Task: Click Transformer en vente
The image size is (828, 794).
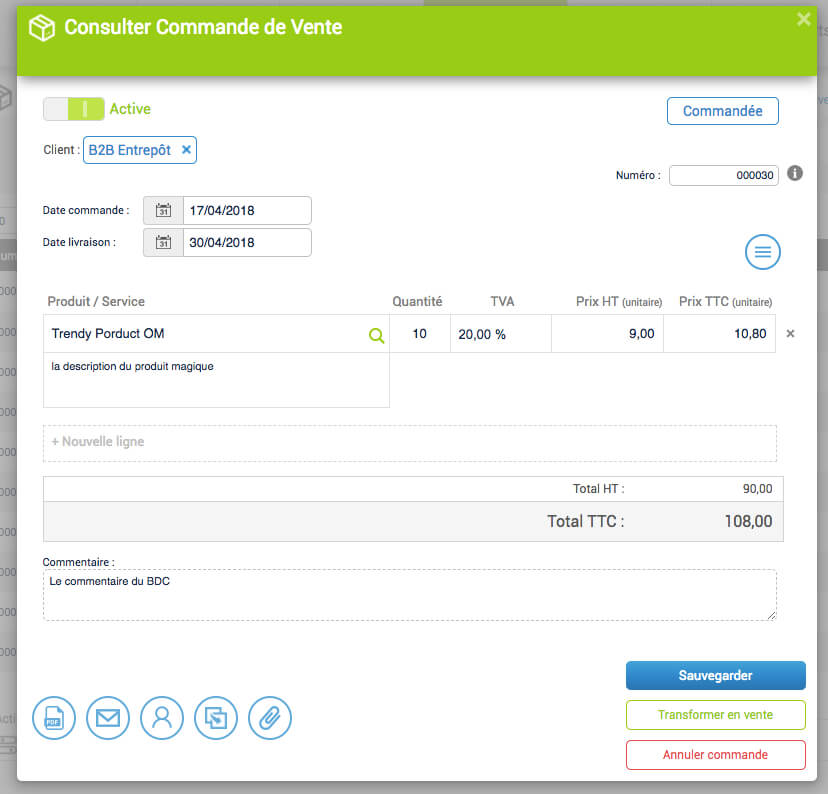Action: tap(715, 715)
